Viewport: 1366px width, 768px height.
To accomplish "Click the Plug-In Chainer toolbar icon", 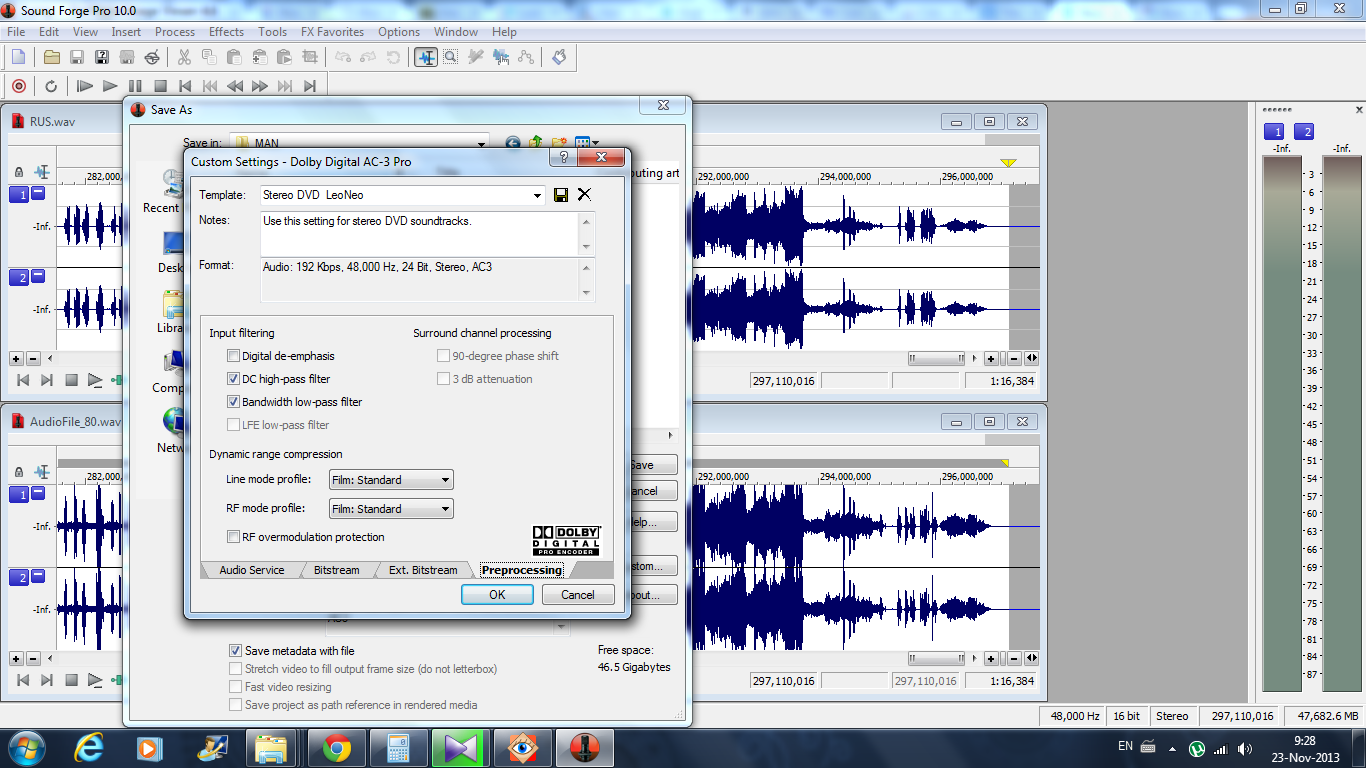I will (x=559, y=57).
